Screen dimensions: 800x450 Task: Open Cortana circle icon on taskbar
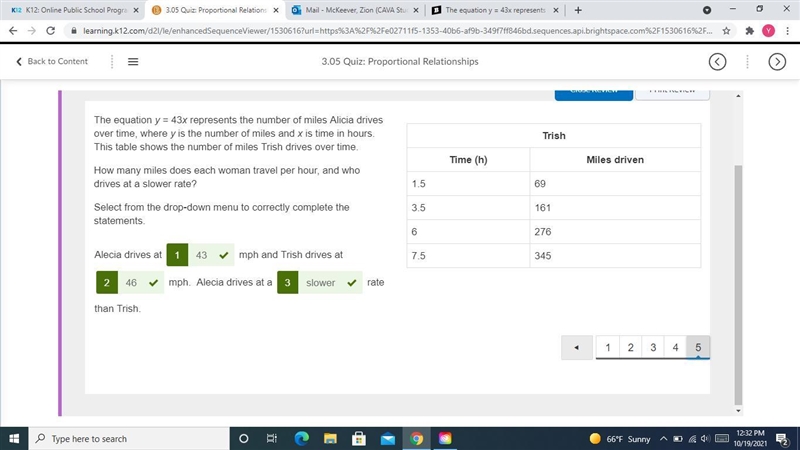(243, 439)
